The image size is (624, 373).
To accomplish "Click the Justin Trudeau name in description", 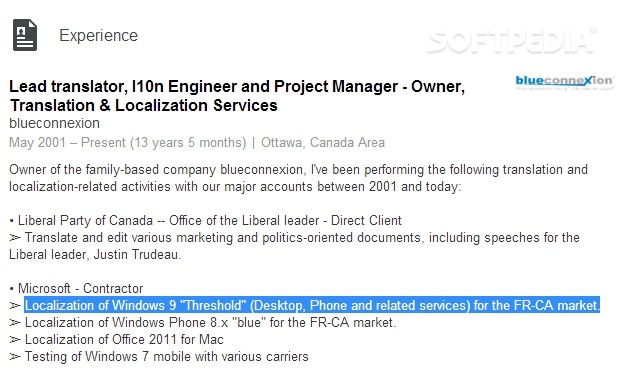I will (x=137, y=255).
